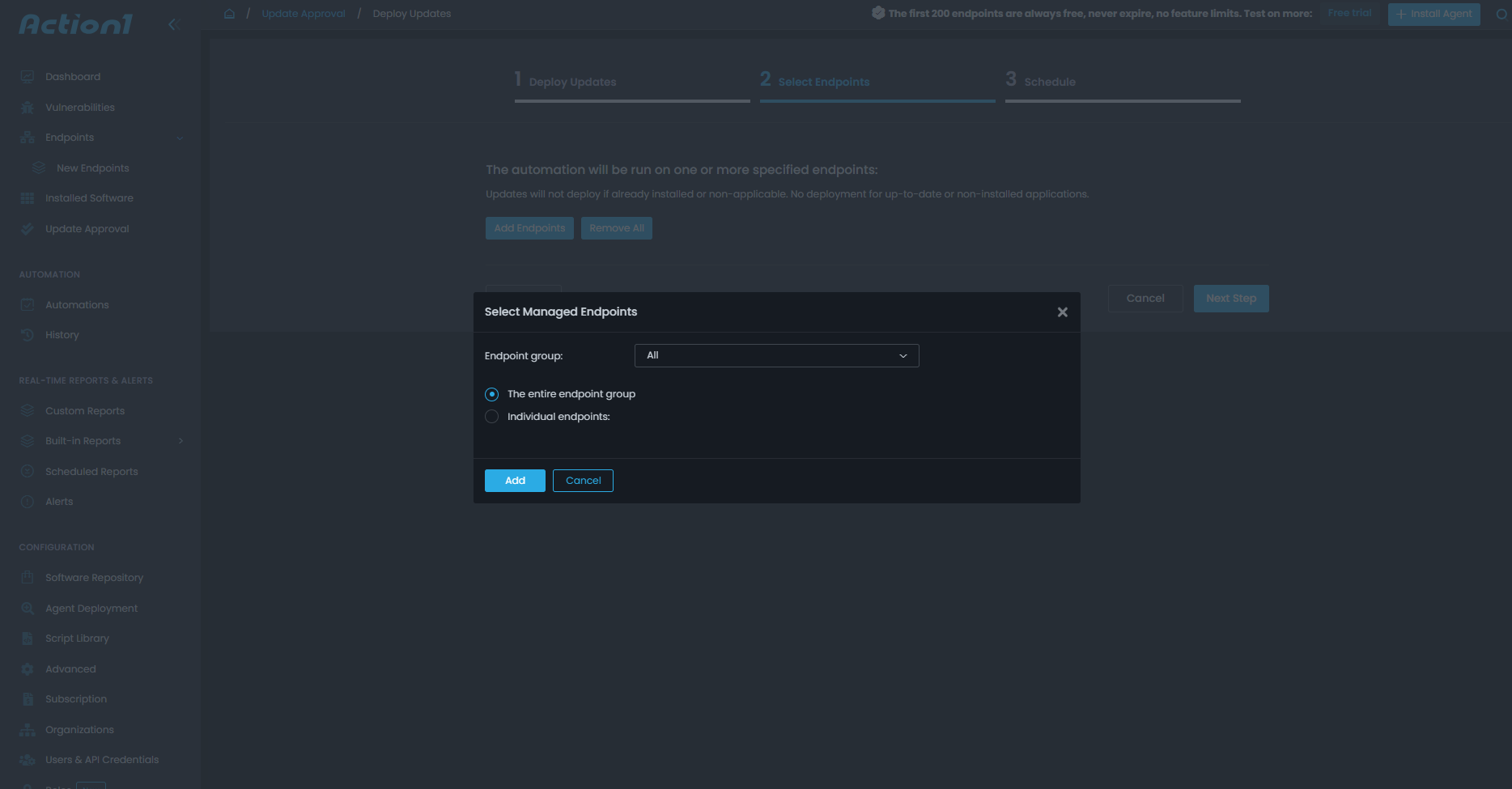Open the Free trial link
The image size is (1512, 789).
coord(1349,13)
